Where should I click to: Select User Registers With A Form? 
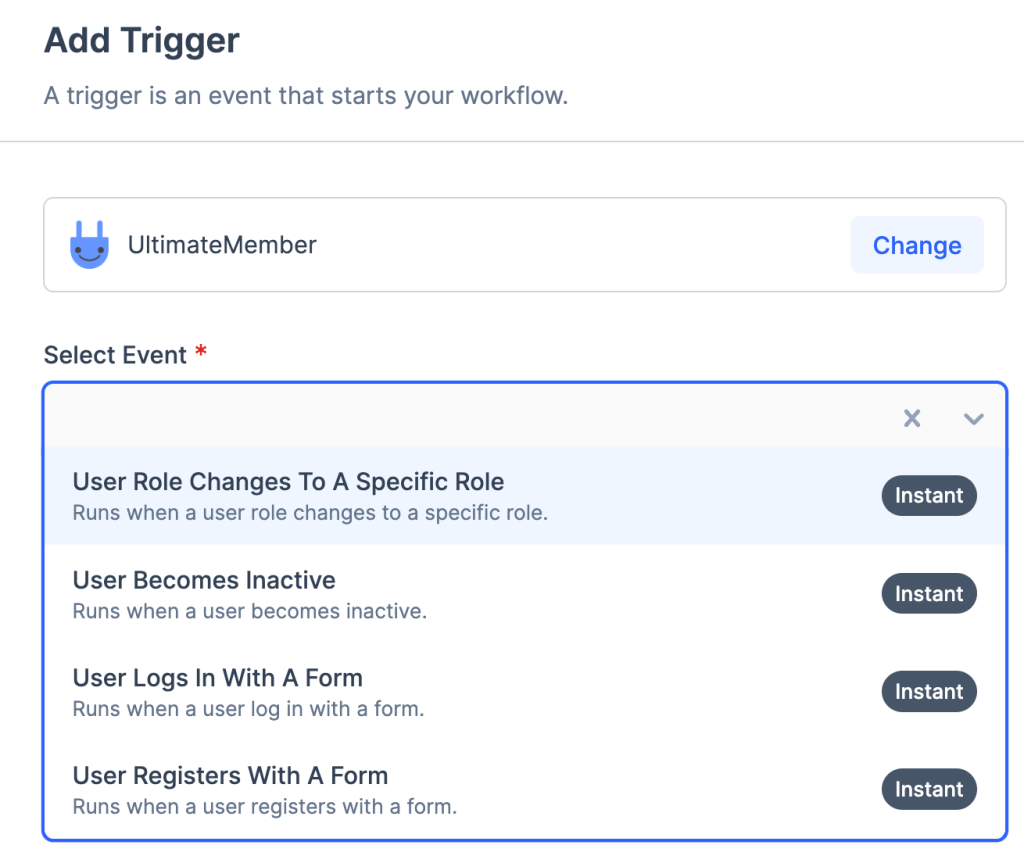[x=230, y=776]
